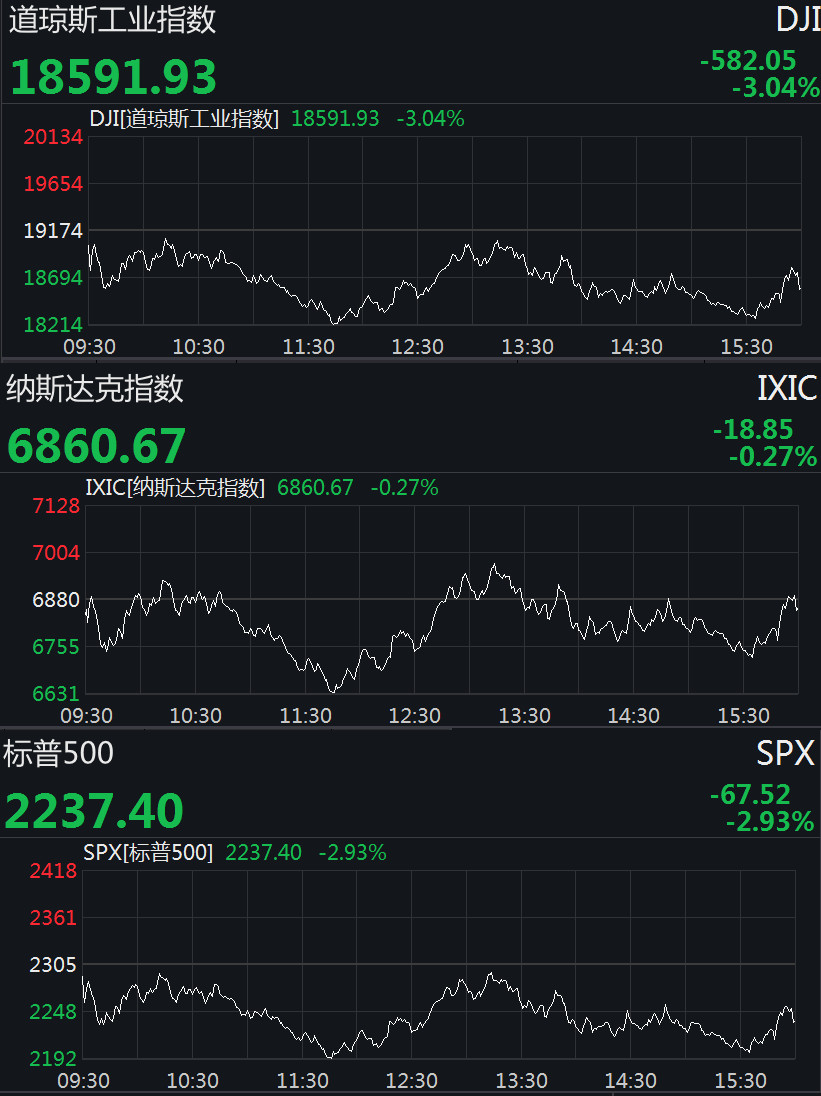The image size is (821, 1096).
Task: Open the 纳斯达克指数 heading
Action: 95,388
